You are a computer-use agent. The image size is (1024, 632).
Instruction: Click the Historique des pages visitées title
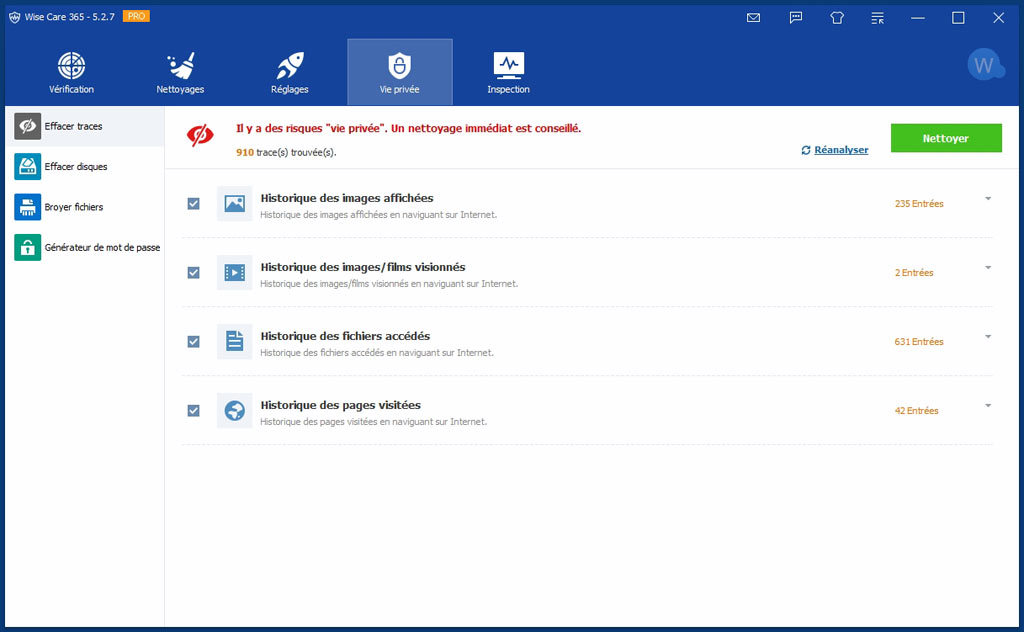340,405
